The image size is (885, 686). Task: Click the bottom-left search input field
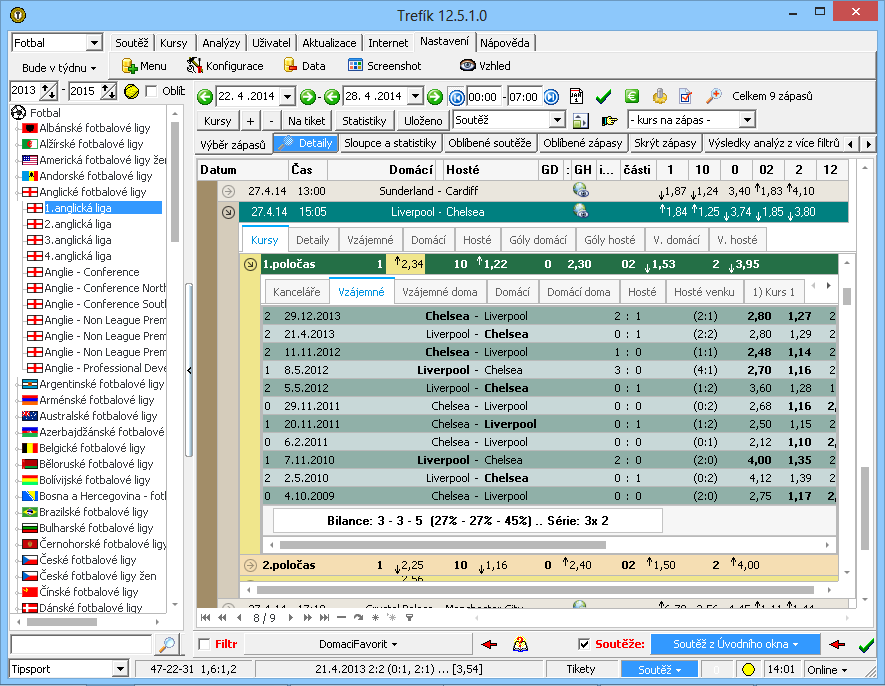pyautogui.click(x=81, y=644)
